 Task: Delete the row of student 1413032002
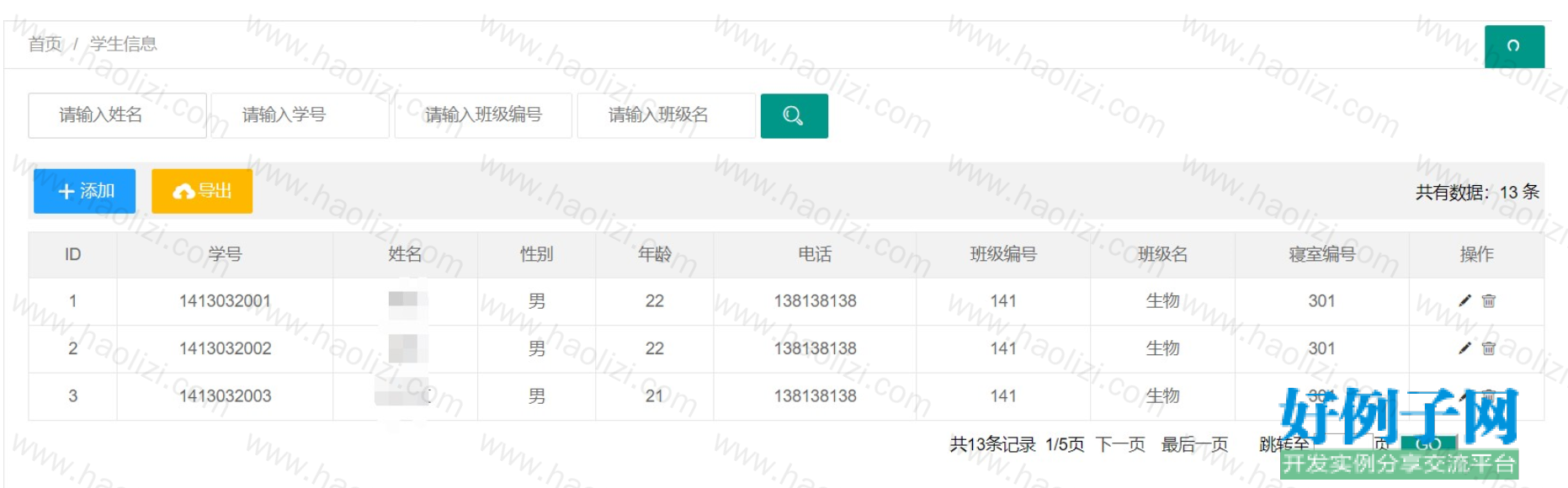(x=1489, y=348)
